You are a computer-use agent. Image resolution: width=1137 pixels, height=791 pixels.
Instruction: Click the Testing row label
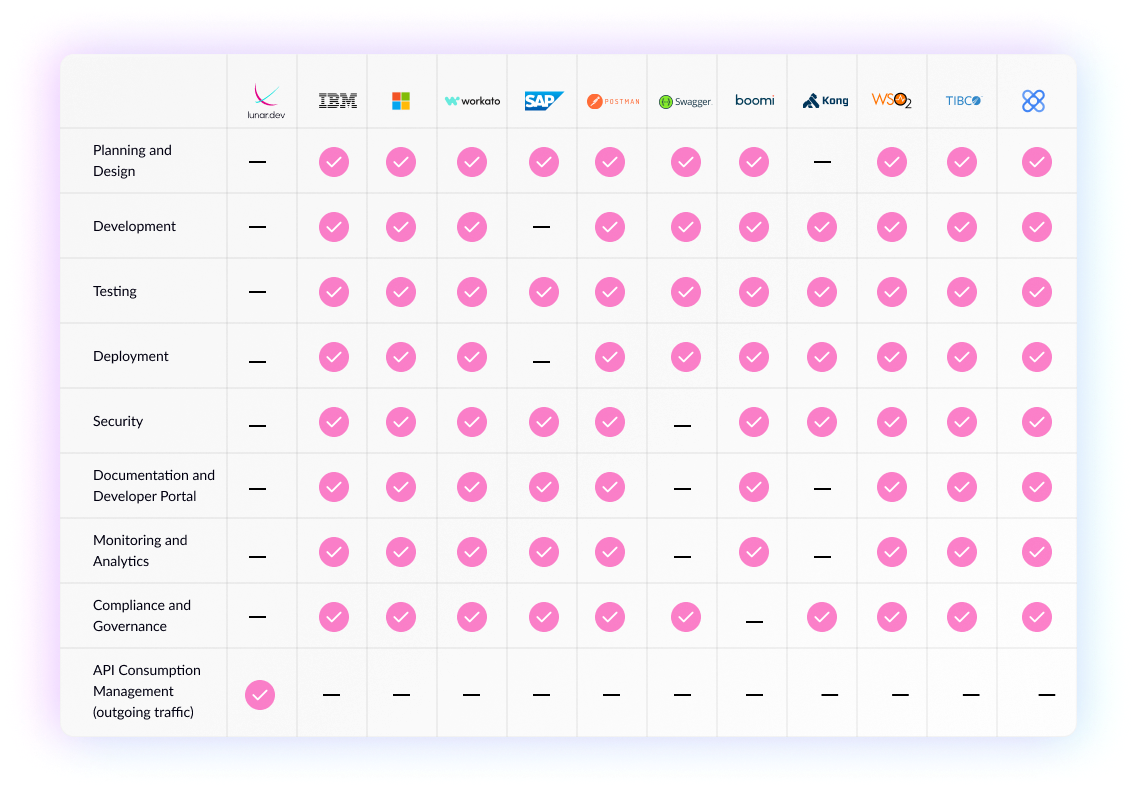(x=115, y=292)
